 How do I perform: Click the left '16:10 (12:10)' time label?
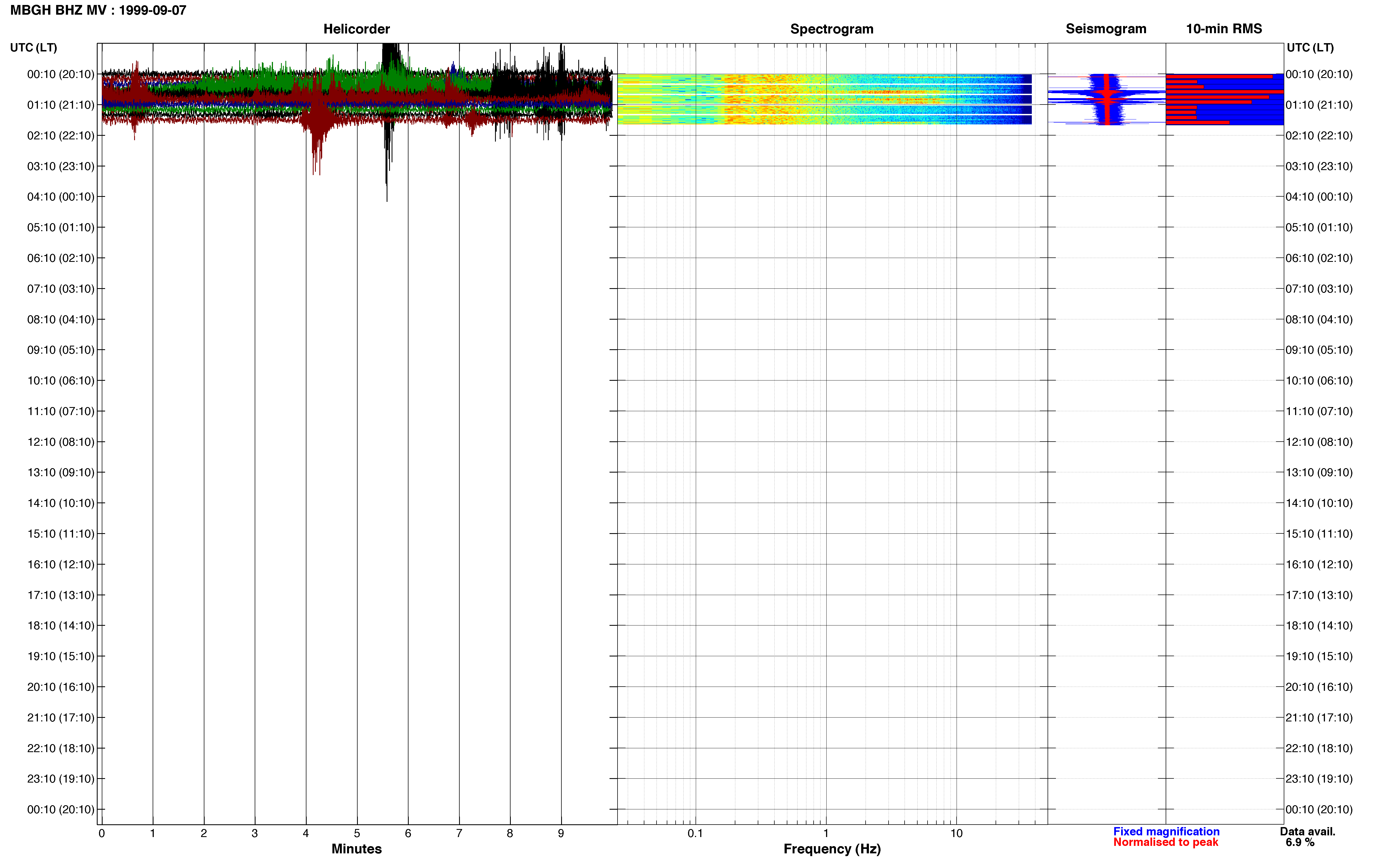tap(61, 564)
